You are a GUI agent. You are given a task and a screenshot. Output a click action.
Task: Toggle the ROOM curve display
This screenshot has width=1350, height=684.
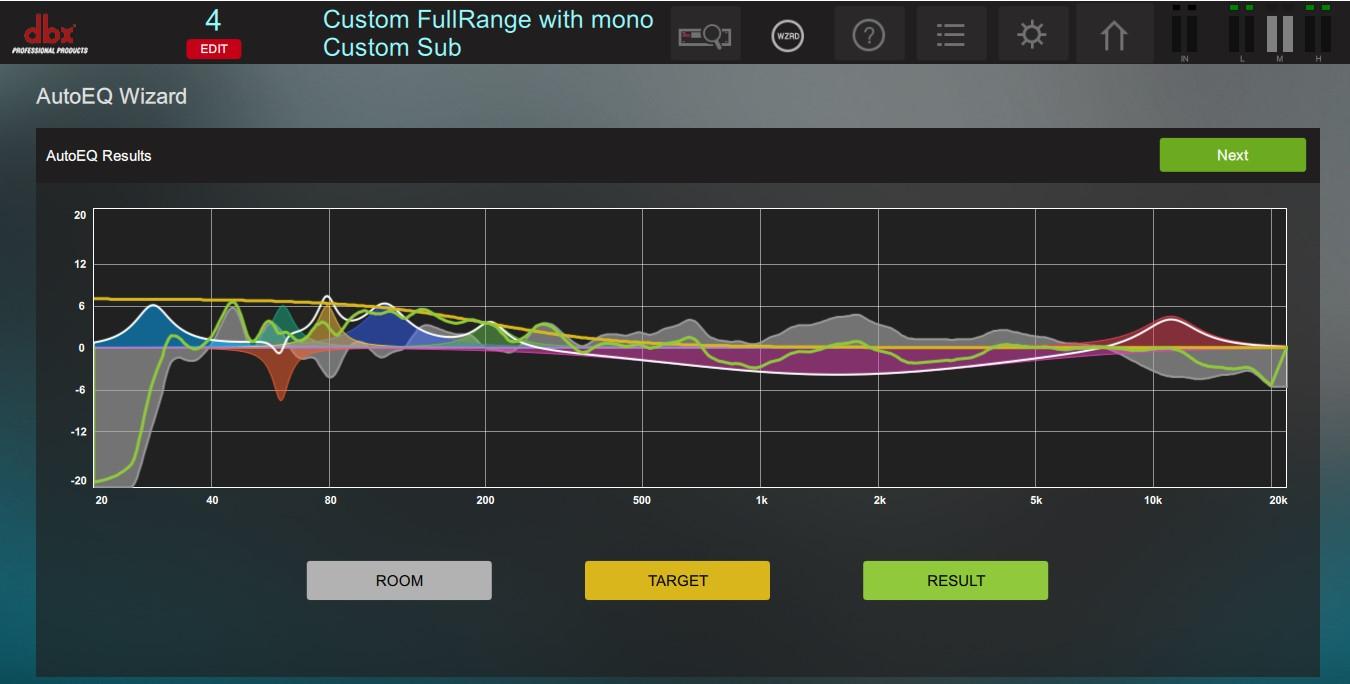(x=399, y=580)
